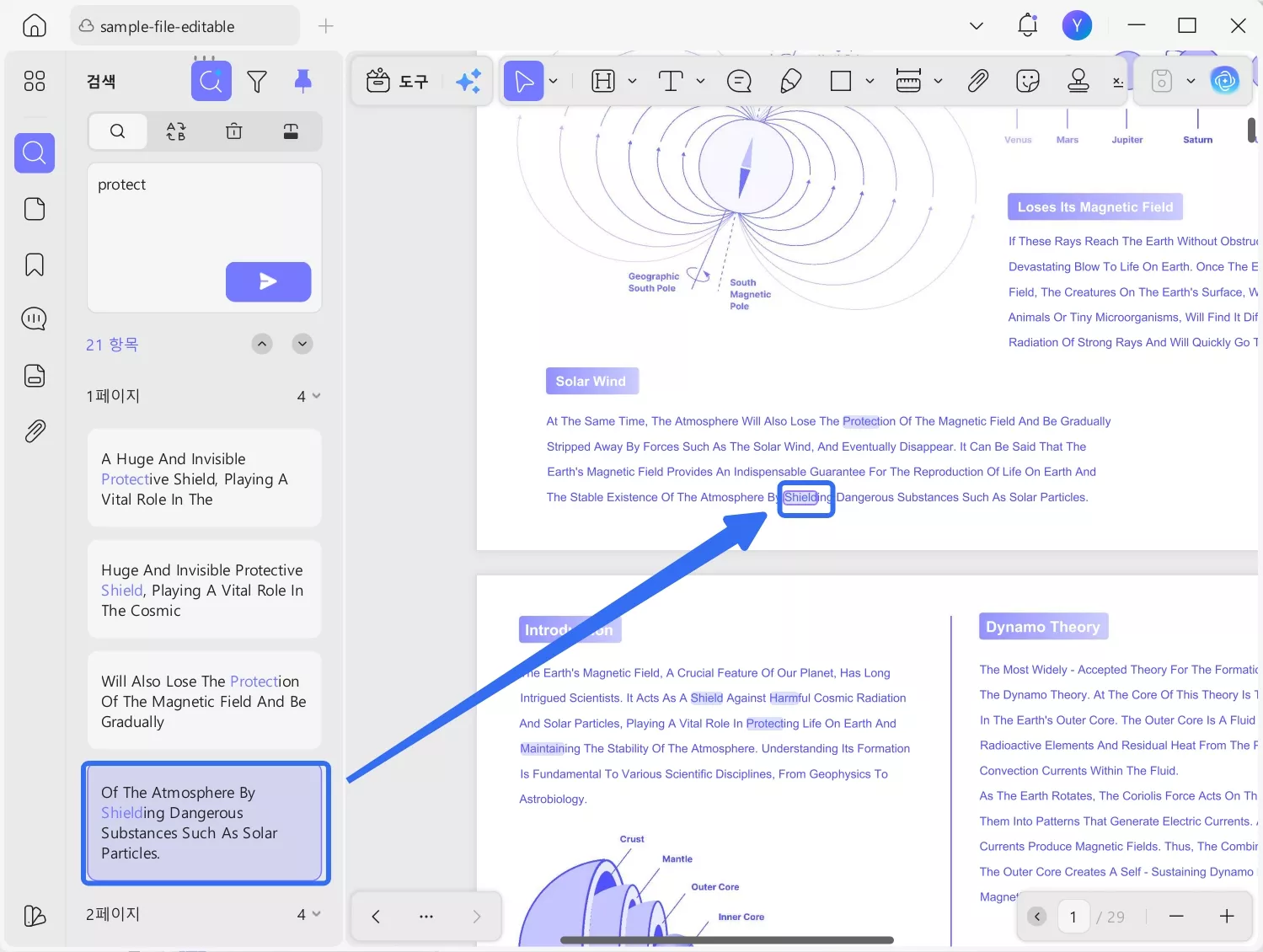The width and height of the screenshot is (1263, 952).
Task: Click the active search icon beside 검색
Action: pyautogui.click(x=211, y=81)
